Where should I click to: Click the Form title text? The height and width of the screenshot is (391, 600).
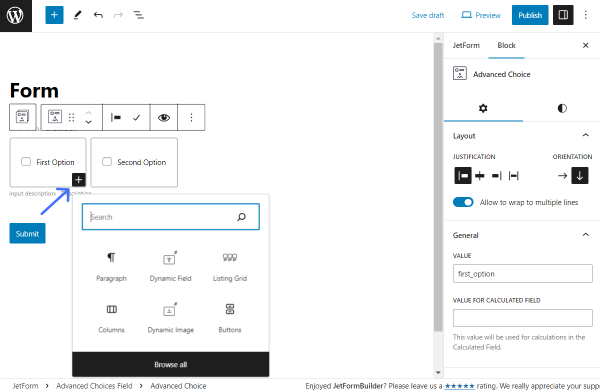34,91
